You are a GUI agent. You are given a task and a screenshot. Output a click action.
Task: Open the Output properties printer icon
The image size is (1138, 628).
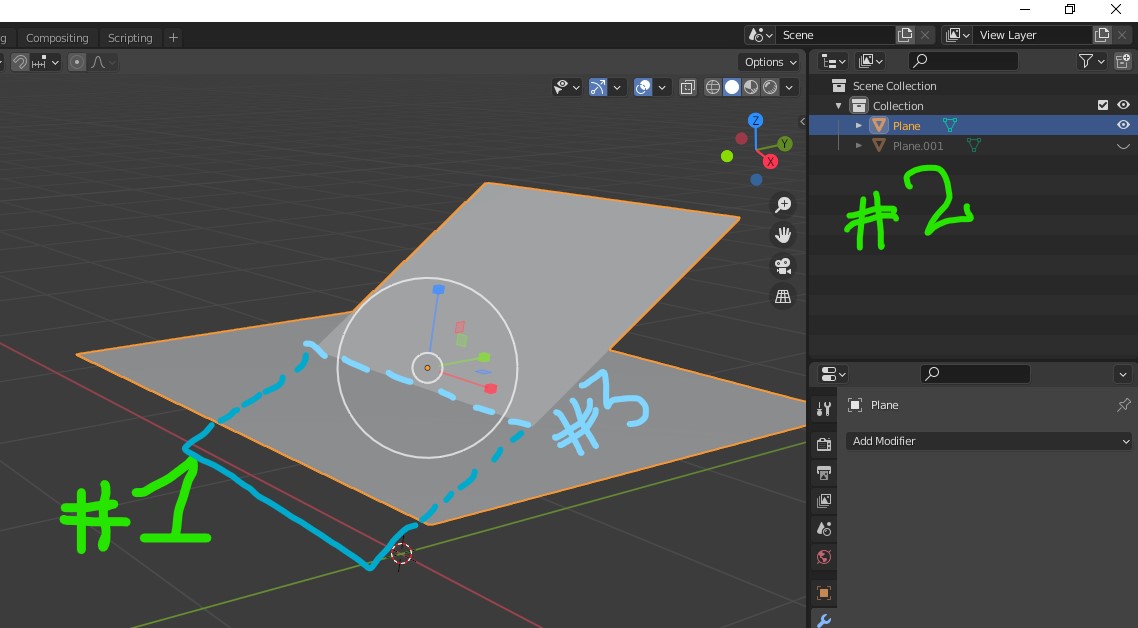click(x=824, y=472)
